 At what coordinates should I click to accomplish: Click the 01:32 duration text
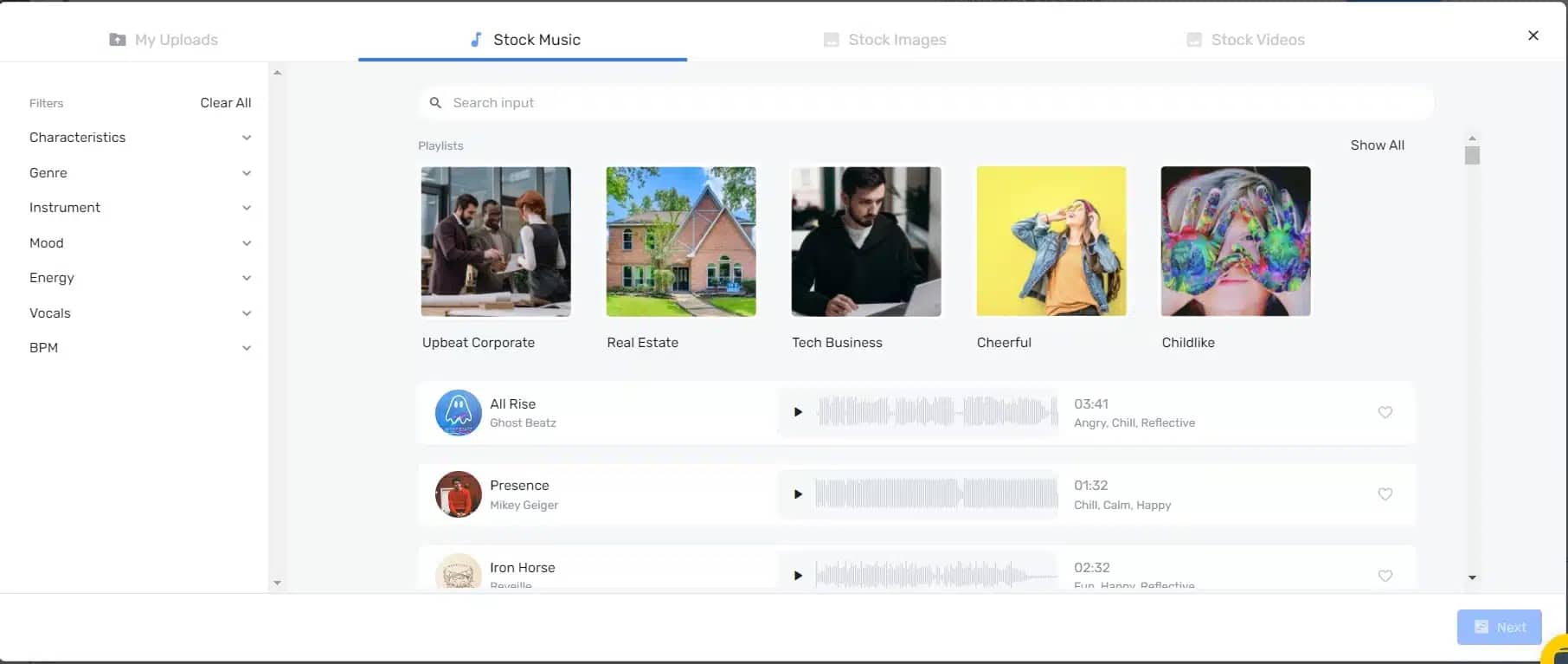1091,486
